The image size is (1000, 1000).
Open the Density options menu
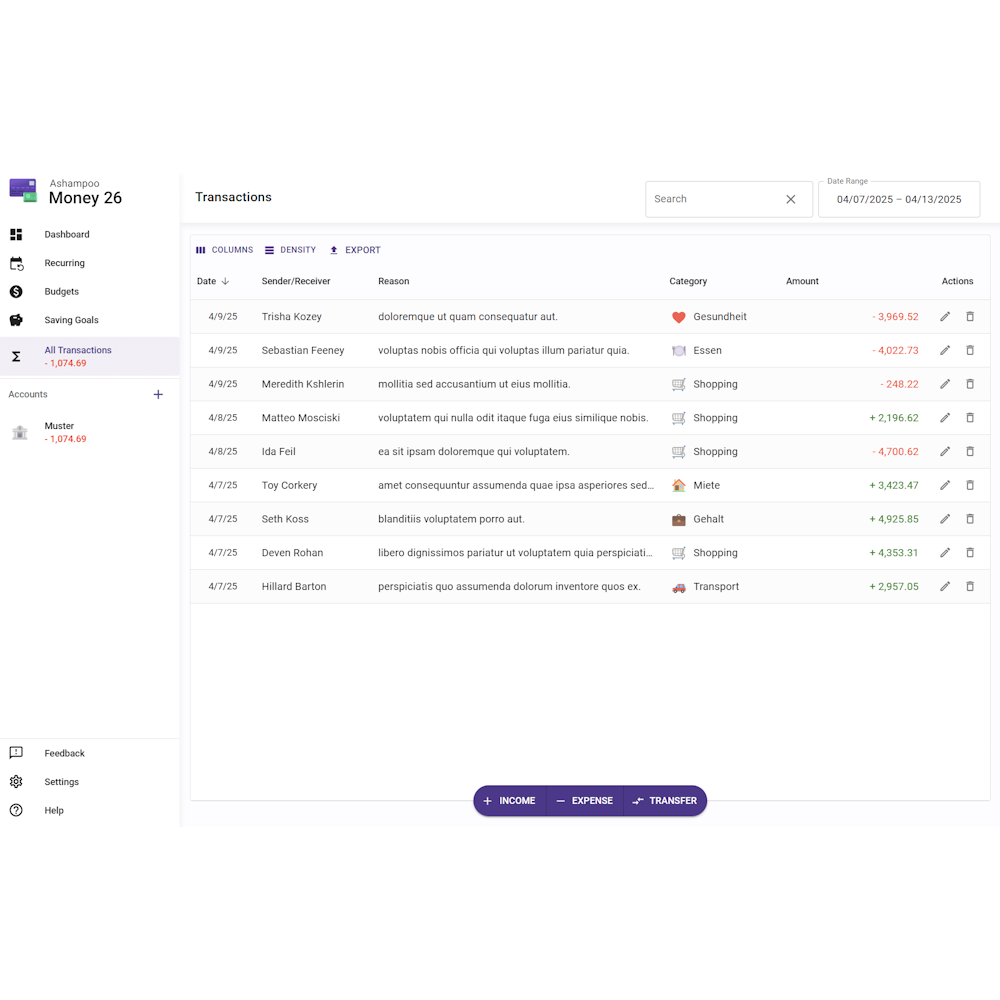pyautogui.click(x=290, y=250)
